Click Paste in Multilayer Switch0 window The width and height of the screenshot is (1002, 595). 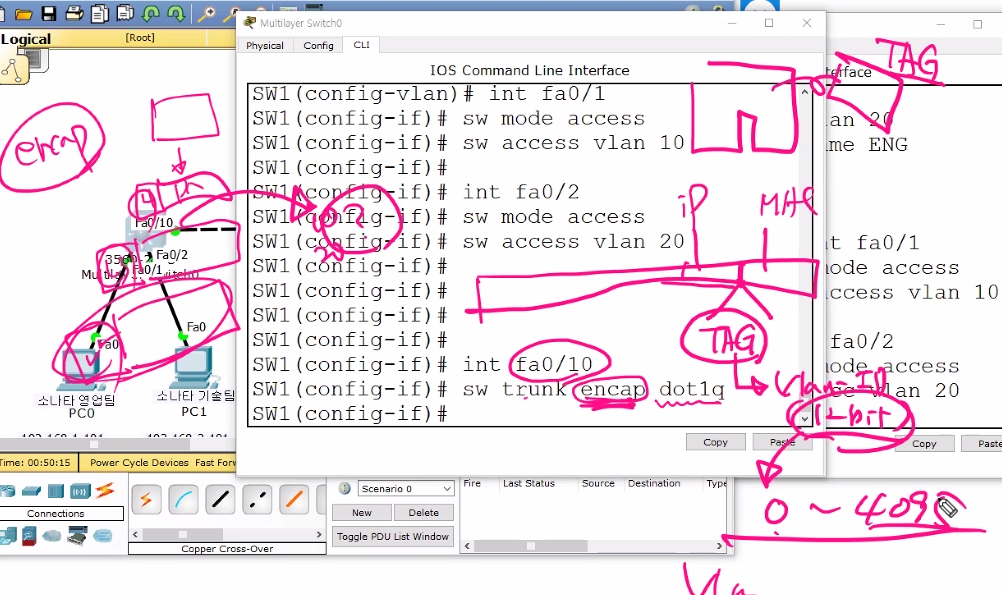click(x=782, y=442)
